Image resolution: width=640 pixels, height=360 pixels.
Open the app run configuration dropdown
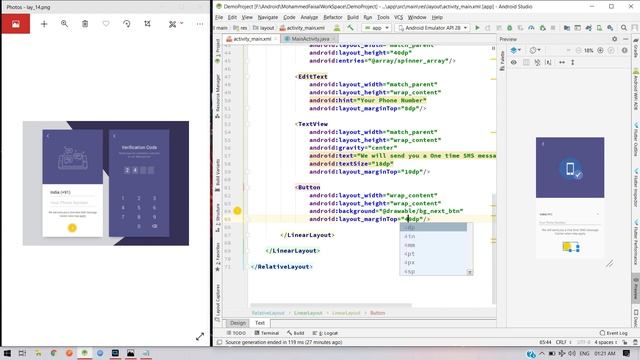377,28
